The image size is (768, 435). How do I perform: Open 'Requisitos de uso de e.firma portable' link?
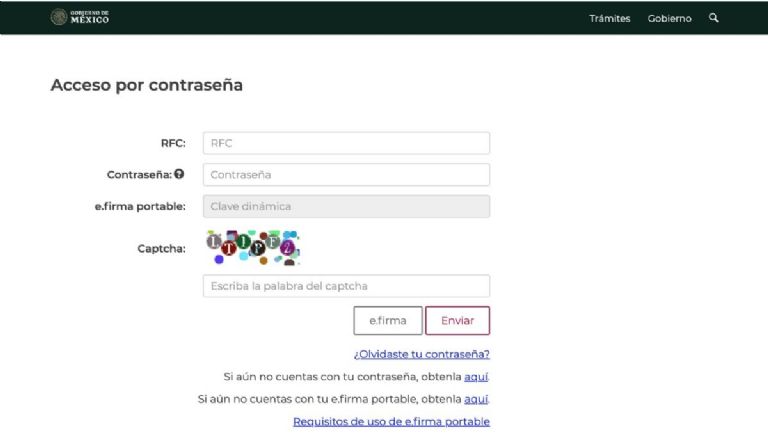click(391, 422)
